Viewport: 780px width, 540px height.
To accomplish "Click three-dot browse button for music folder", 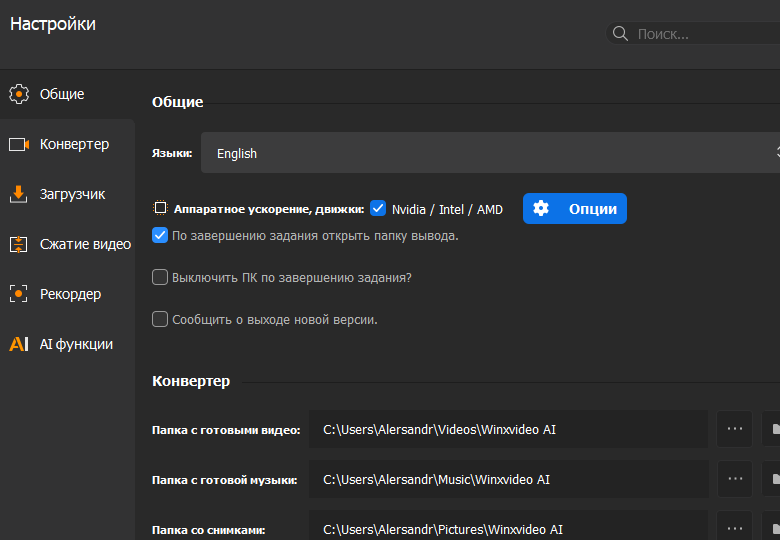I will (x=735, y=479).
